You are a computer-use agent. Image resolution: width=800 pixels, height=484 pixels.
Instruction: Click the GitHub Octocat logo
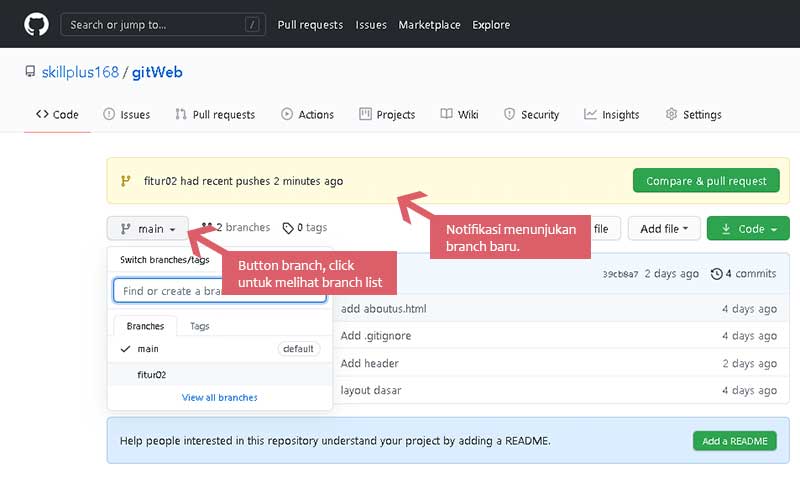click(36, 24)
